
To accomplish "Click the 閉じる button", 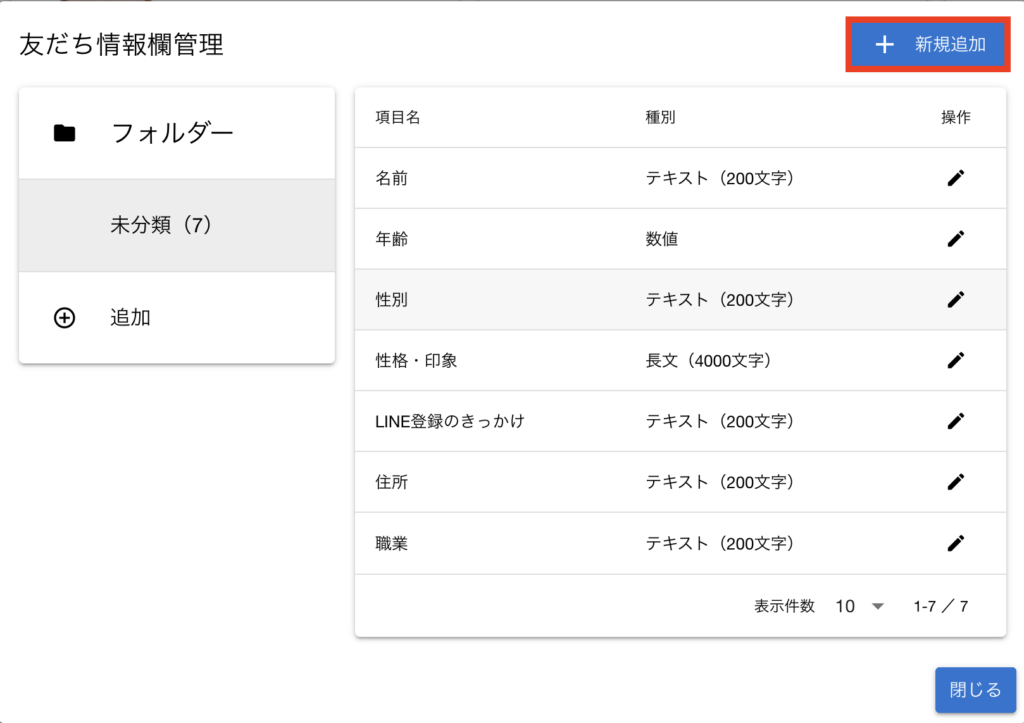I will tap(975, 690).
